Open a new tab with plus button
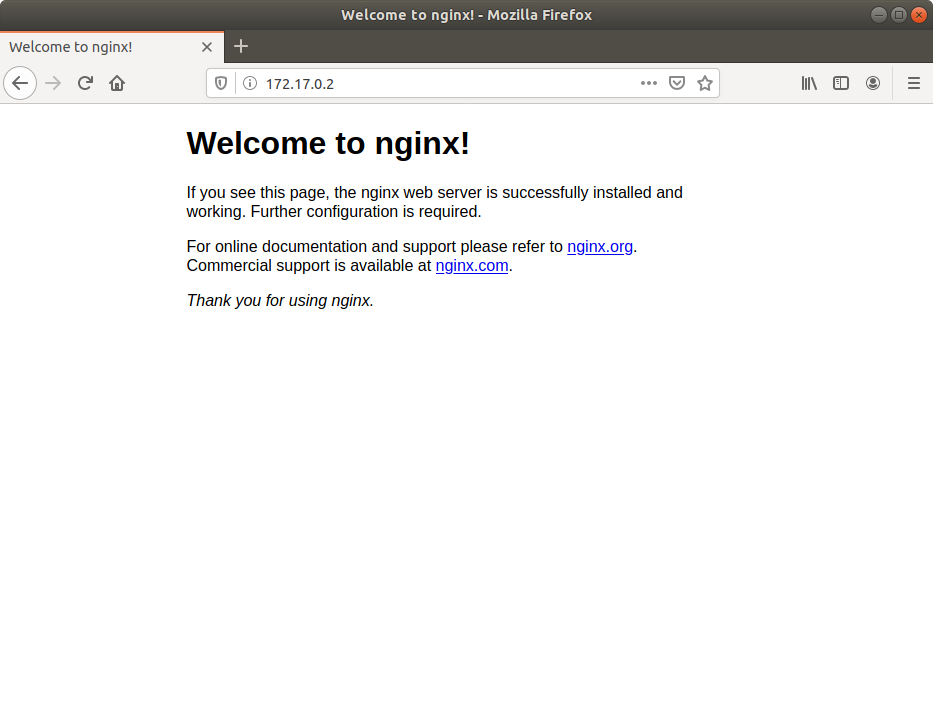The image size is (933, 721). [241, 47]
